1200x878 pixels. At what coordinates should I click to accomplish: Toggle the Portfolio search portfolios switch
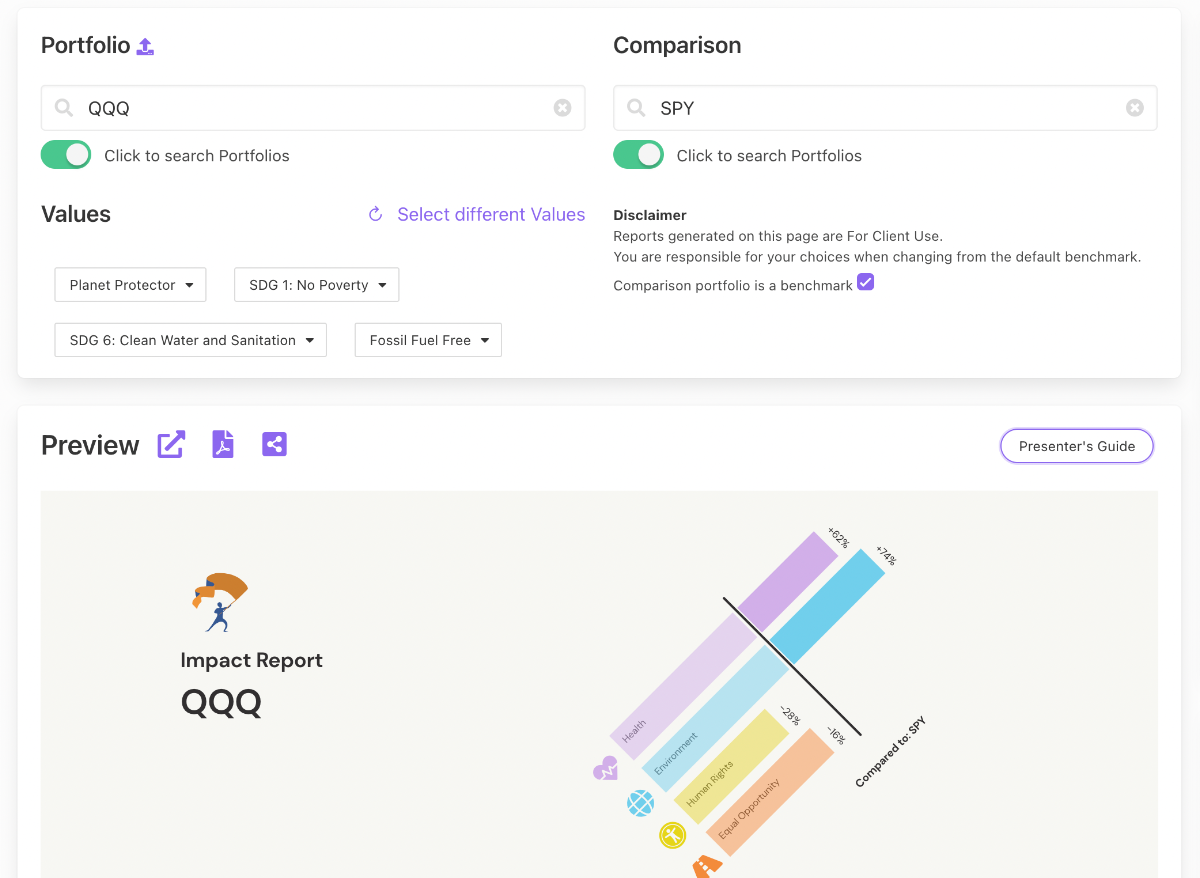click(x=66, y=155)
